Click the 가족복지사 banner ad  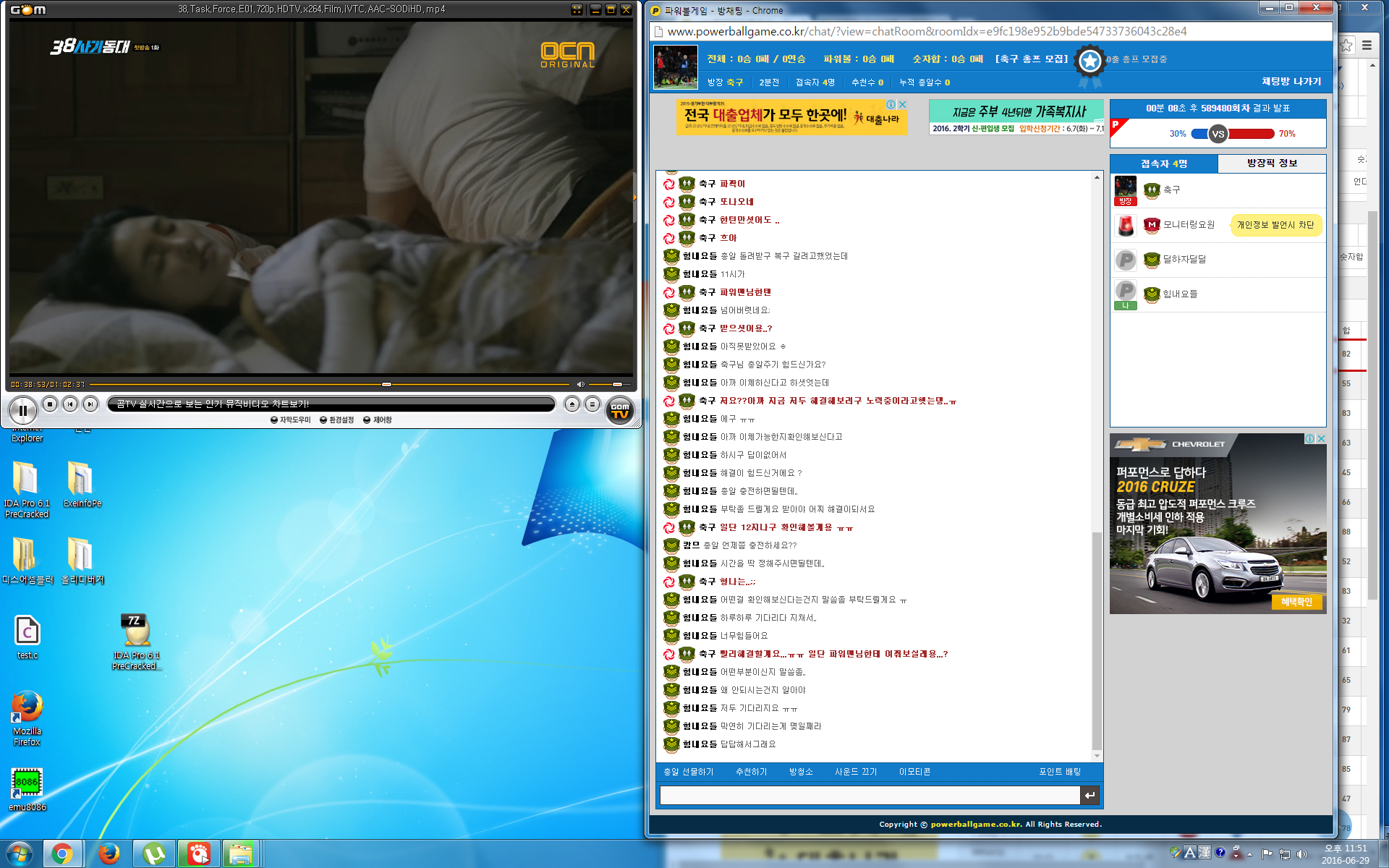tap(1016, 117)
